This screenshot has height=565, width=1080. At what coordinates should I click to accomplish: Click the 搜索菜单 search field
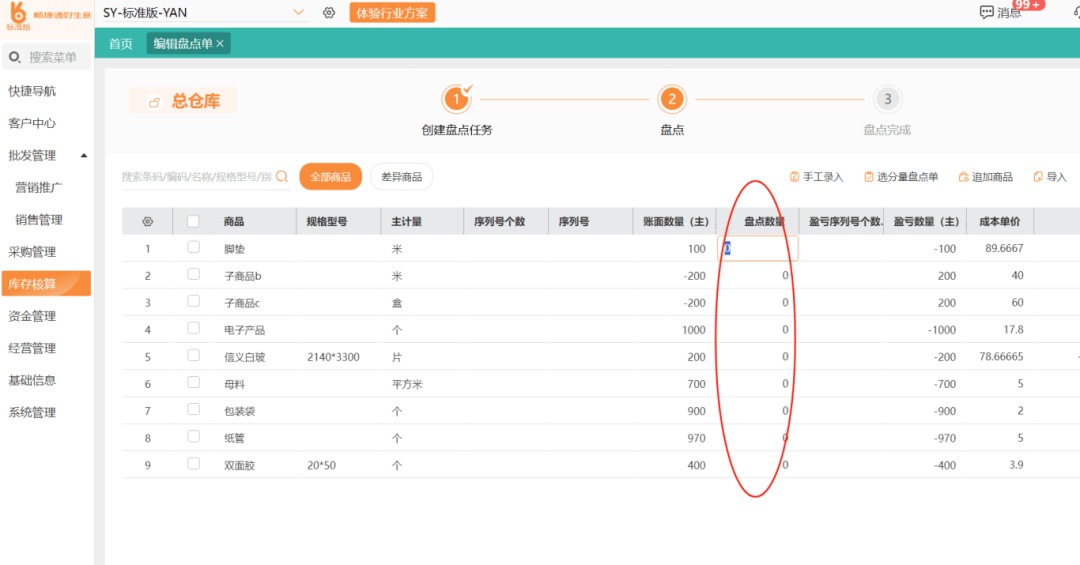point(46,57)
